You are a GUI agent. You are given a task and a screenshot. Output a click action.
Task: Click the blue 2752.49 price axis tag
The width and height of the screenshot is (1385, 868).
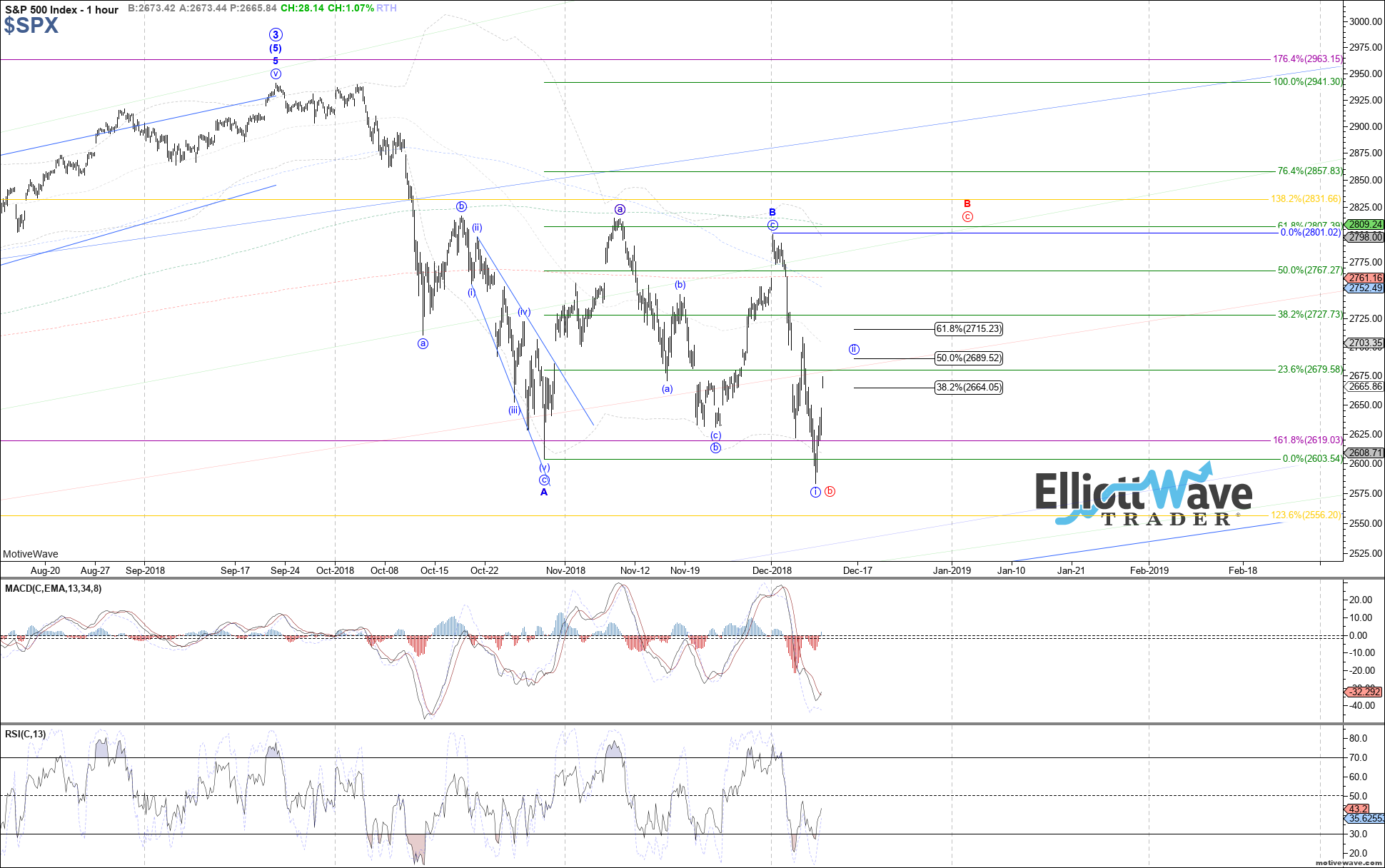[1364, 288]
